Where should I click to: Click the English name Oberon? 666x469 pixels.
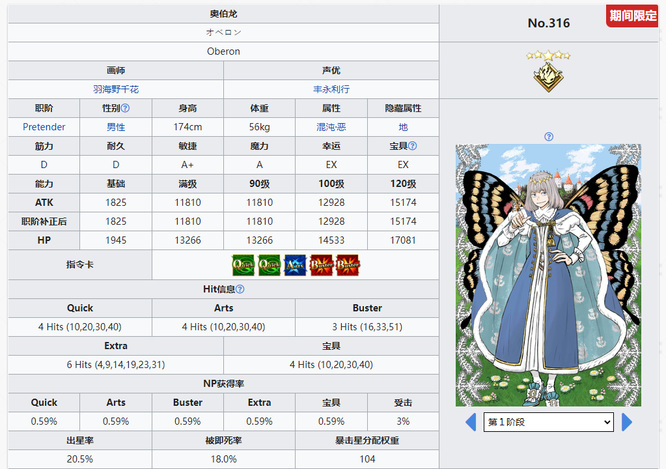click(x=223, y=51)
